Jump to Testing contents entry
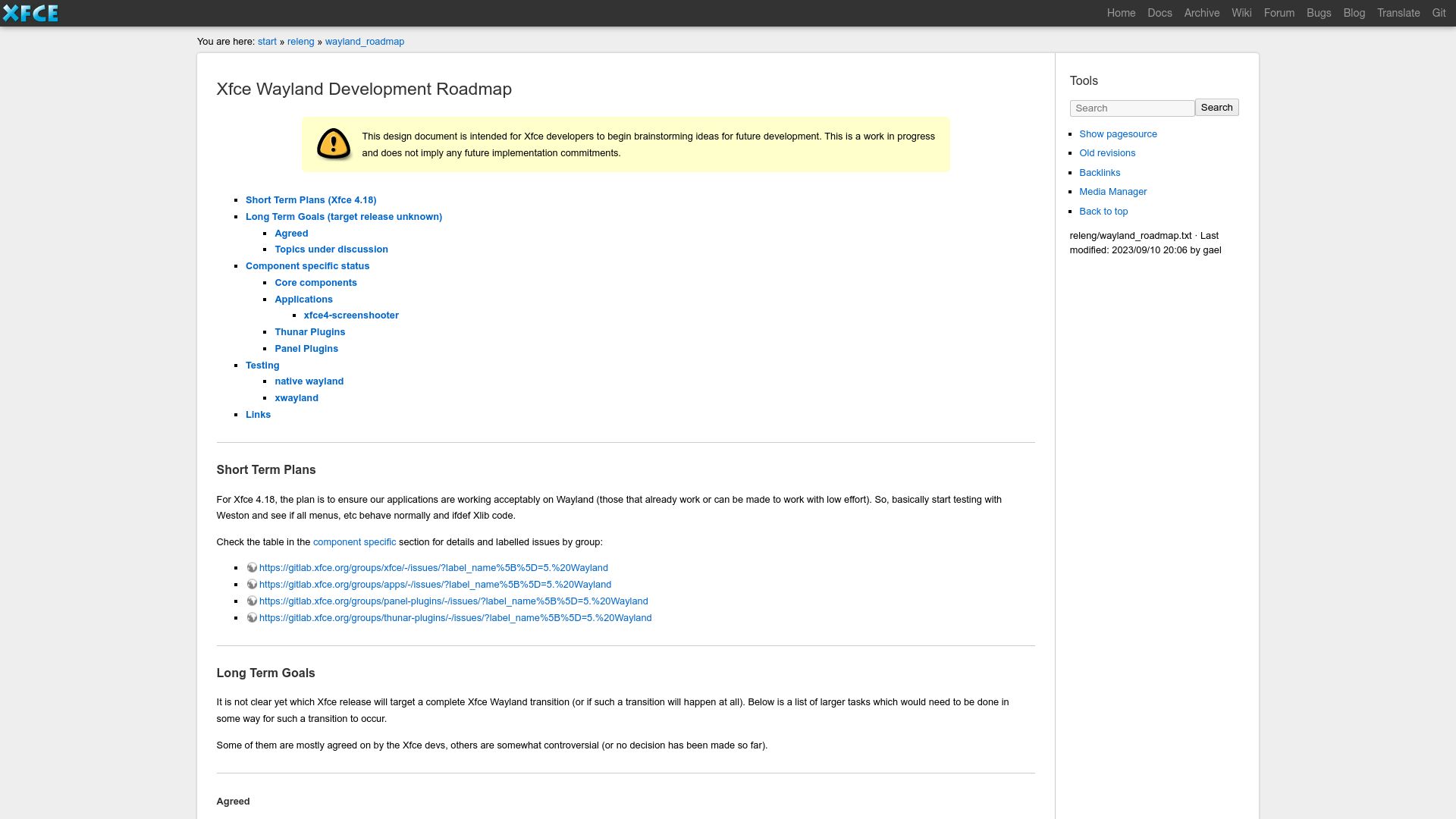 pyautogui.click(x=262, y=366)
